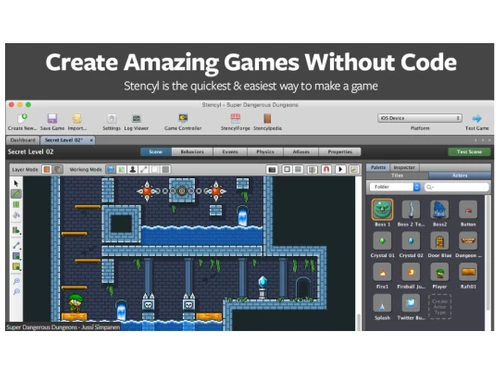Click the Create New toolbar icon
The image size is (500, 375).
click(23, 118)
